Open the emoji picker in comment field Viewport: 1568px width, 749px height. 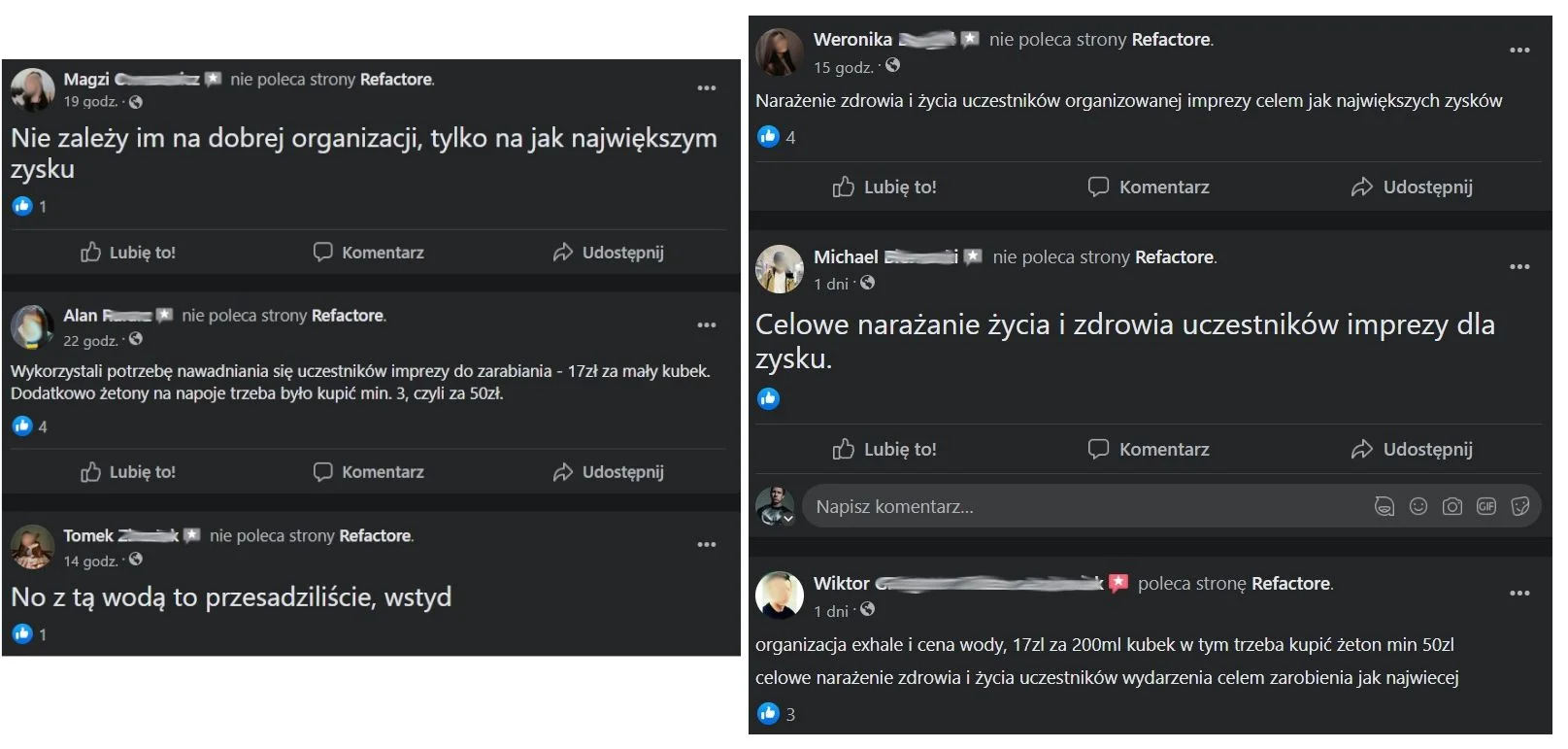pyautogui.click(x=1418, y=506)
